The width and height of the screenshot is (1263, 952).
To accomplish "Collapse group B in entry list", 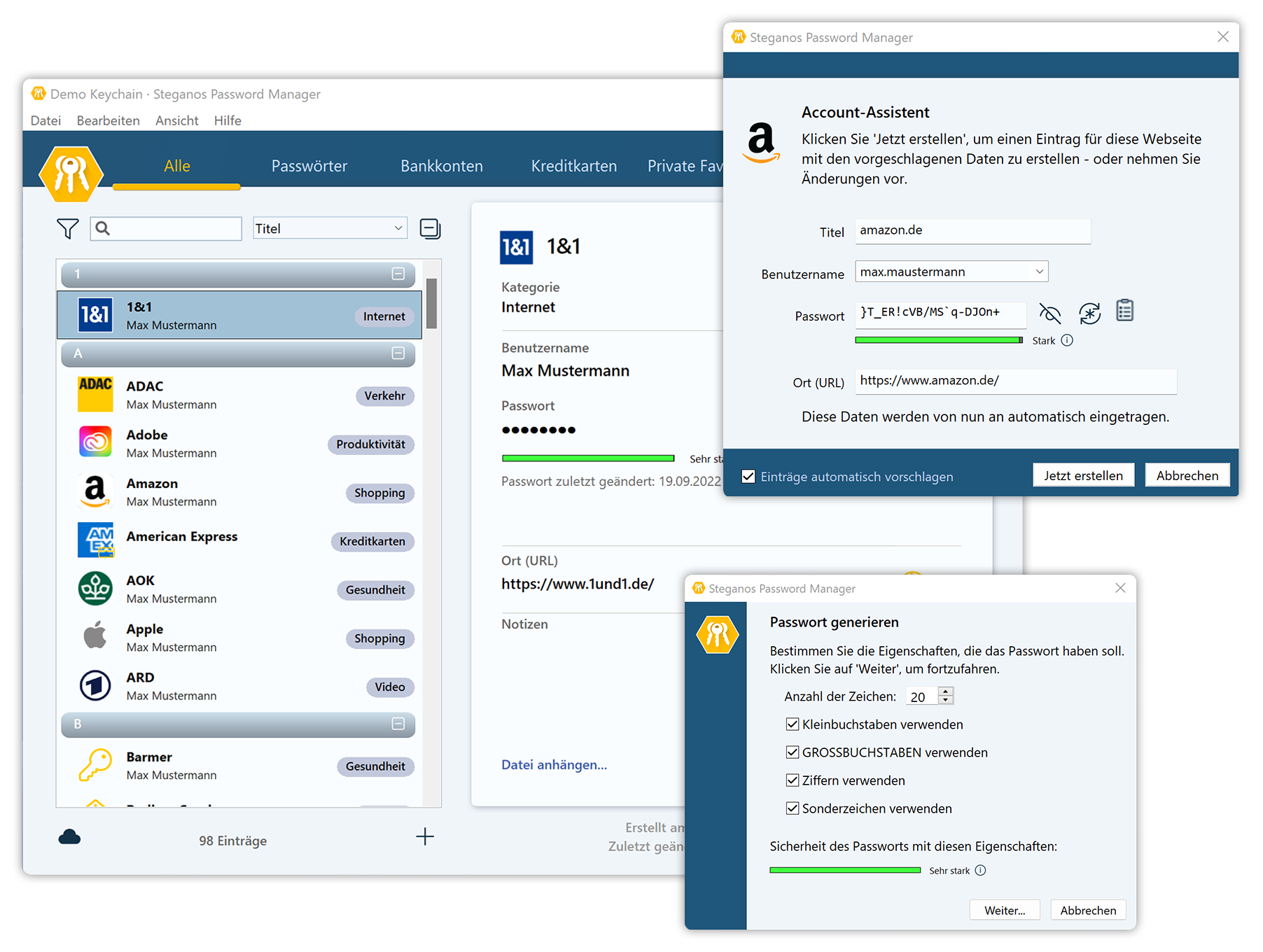I will 398,724.
